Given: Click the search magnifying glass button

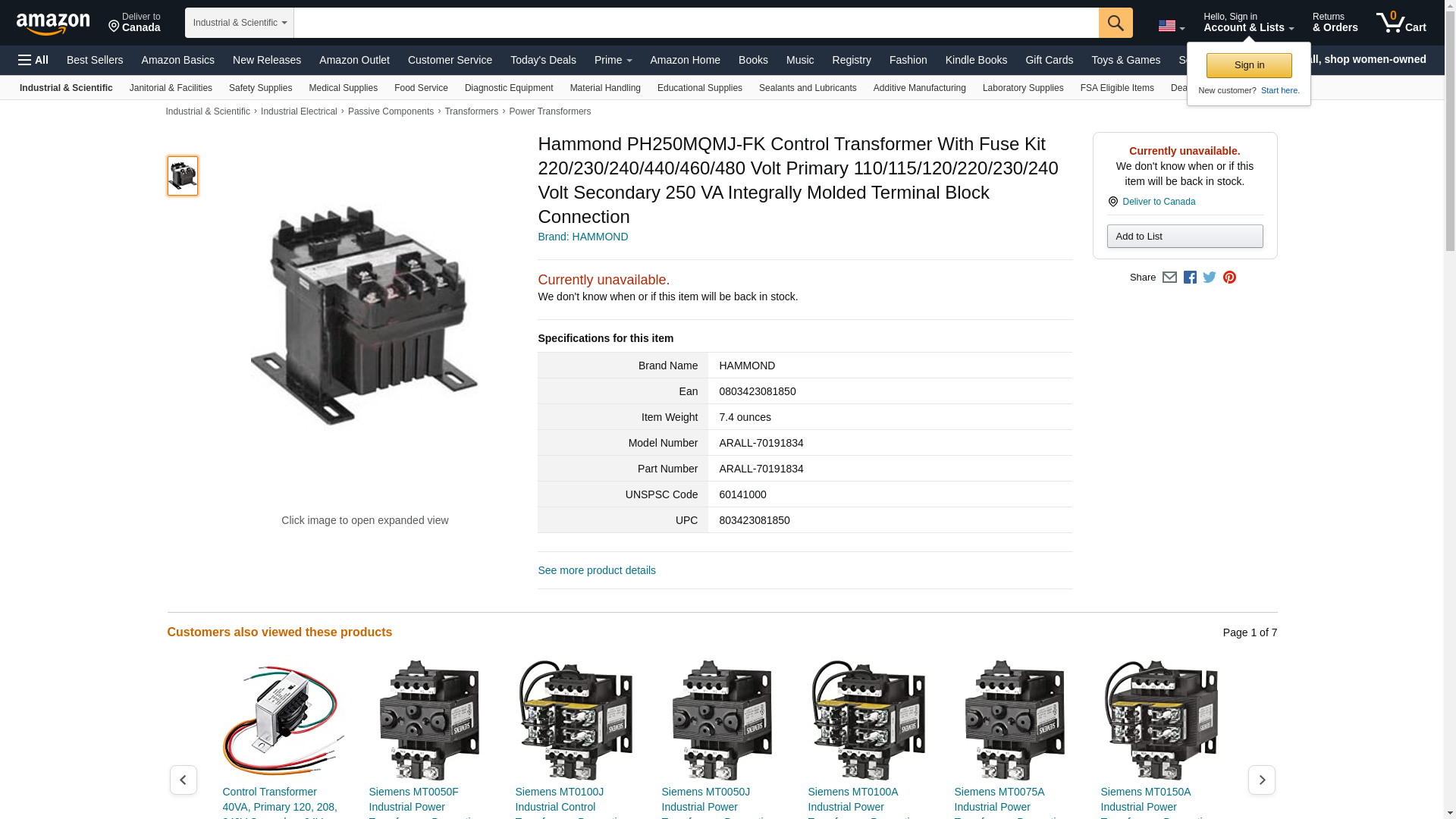Looking at the screenshot, I should click(1115, 23).
